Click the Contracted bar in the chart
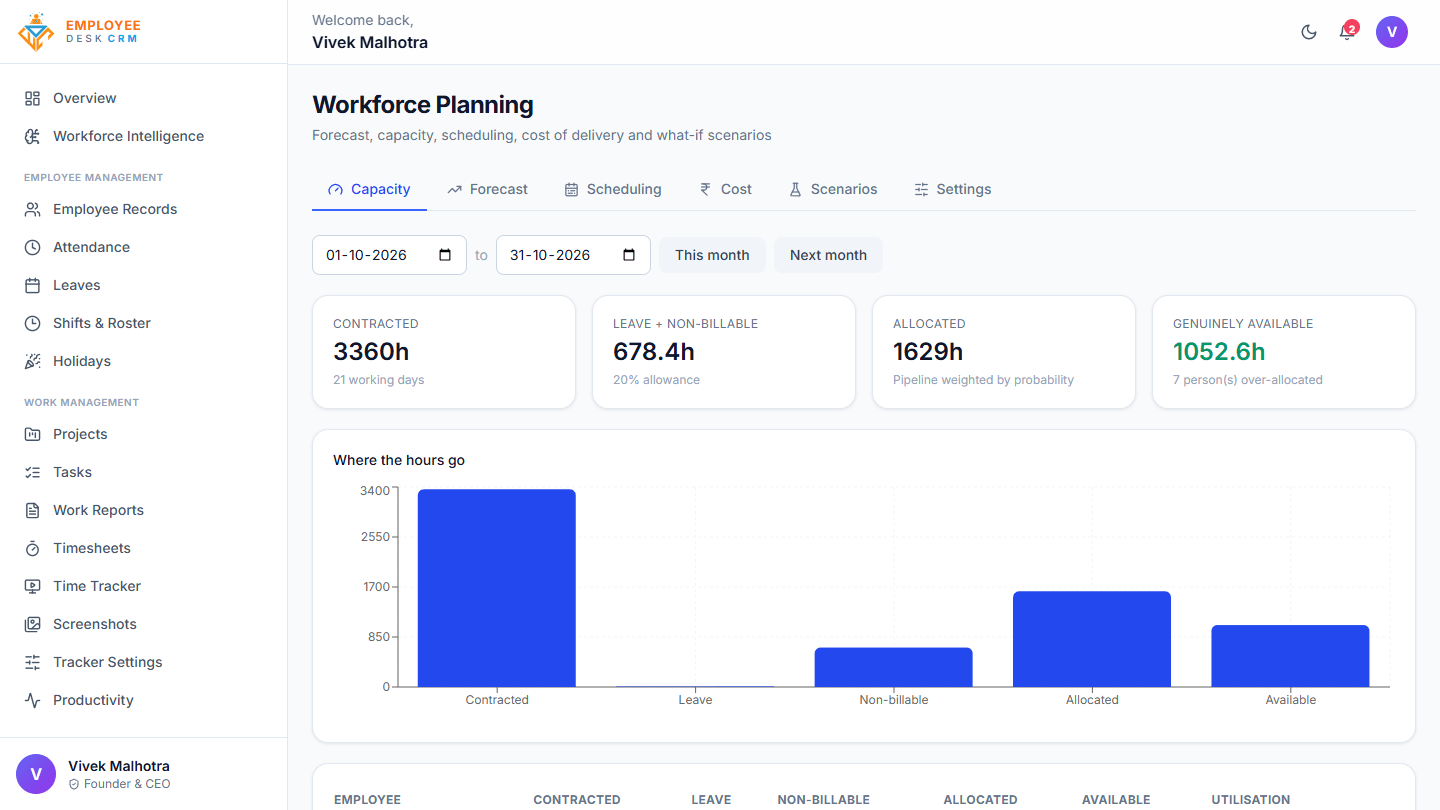Screen dimensions: 1440x810 pos(497,588)
